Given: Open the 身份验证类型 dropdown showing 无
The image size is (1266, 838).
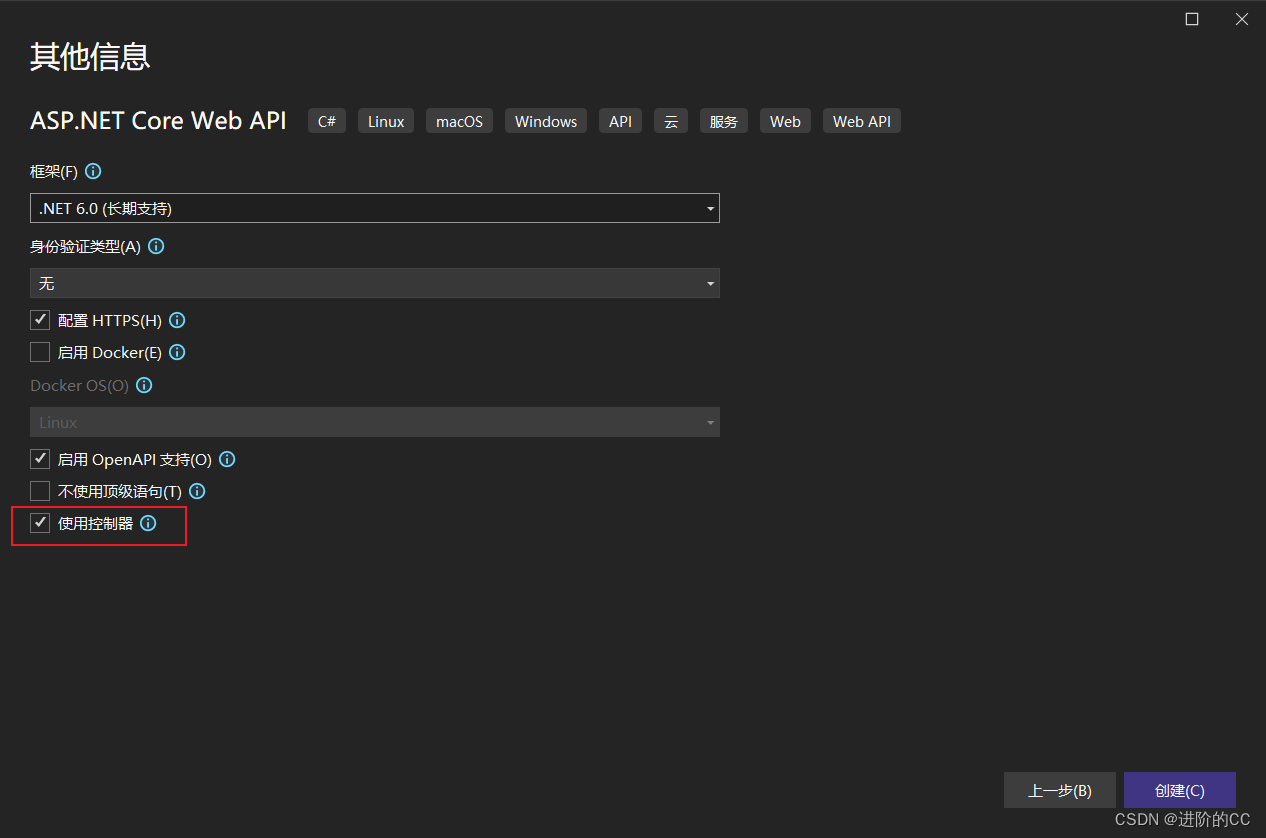Looking at the screenshot, I should 375,283.
